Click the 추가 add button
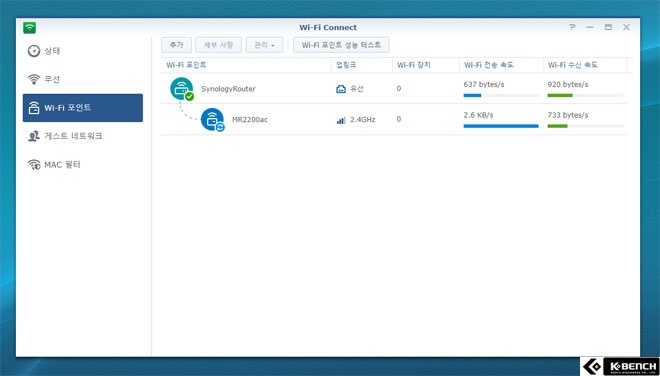The height and width of the screenshot is (376, 660). coord(176,45)
